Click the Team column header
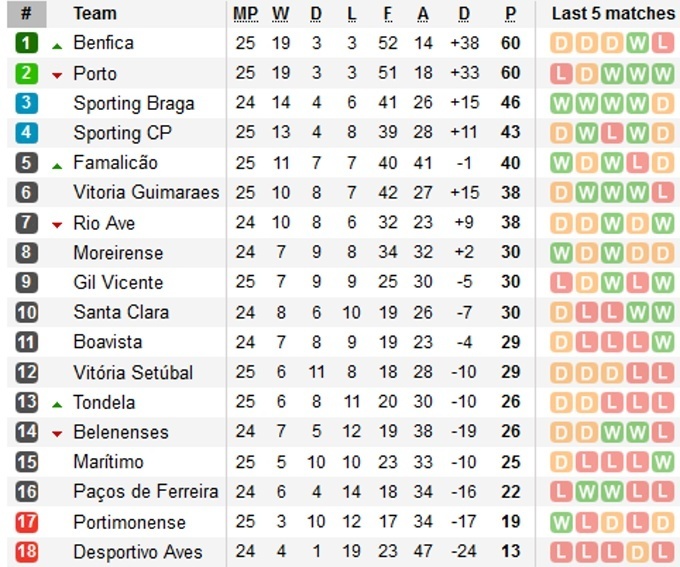Viewport: 680px width, 567px height. click(x=95, y=14)
